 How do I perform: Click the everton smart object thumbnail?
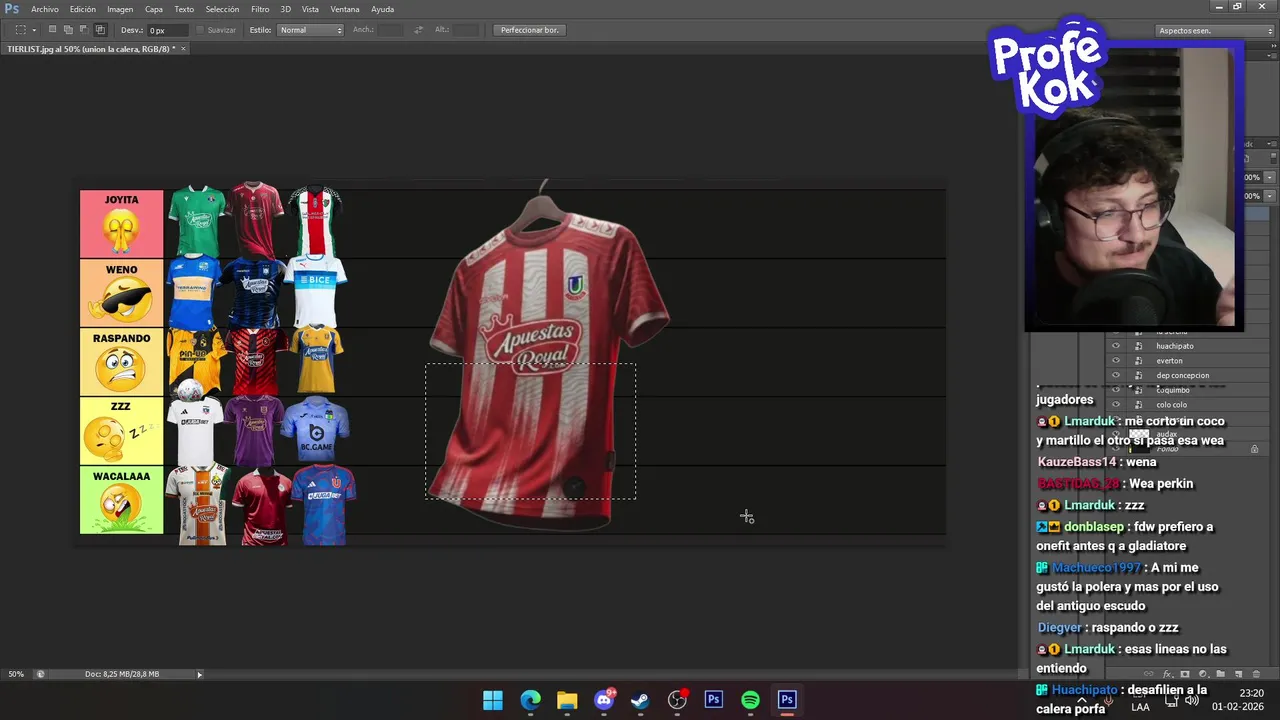tap(1138, 361)
